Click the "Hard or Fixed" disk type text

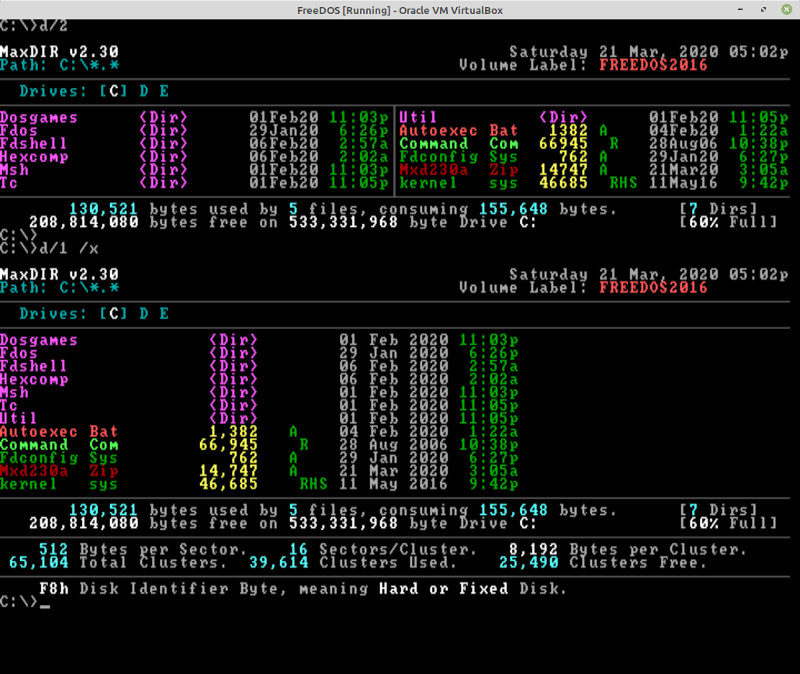[443, 589]
